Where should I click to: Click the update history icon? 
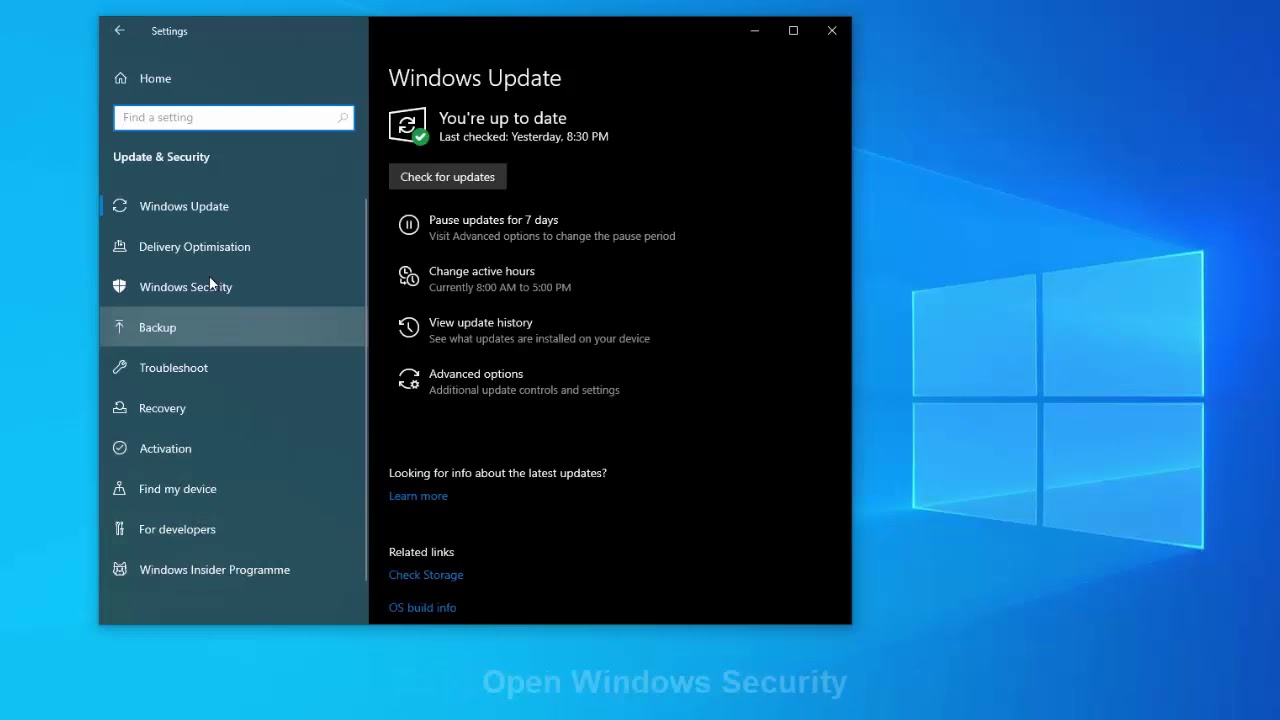[408, 328]
